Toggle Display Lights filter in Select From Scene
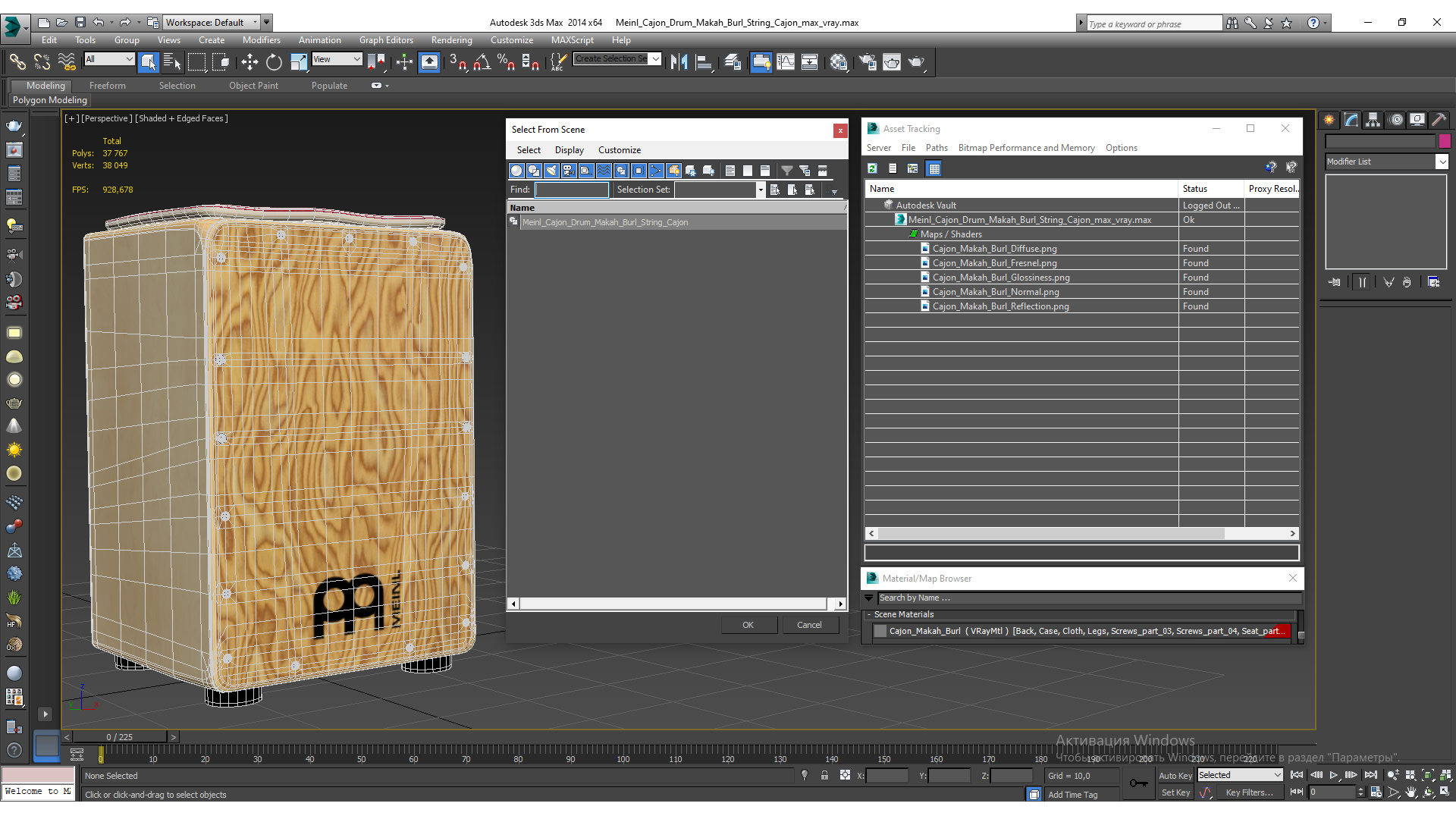 coord(551,171)
